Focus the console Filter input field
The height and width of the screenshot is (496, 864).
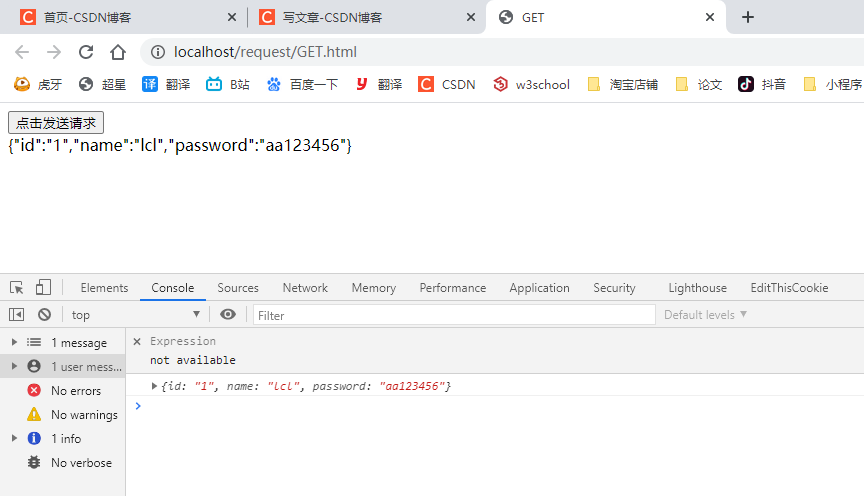click(x=454, y=315)
